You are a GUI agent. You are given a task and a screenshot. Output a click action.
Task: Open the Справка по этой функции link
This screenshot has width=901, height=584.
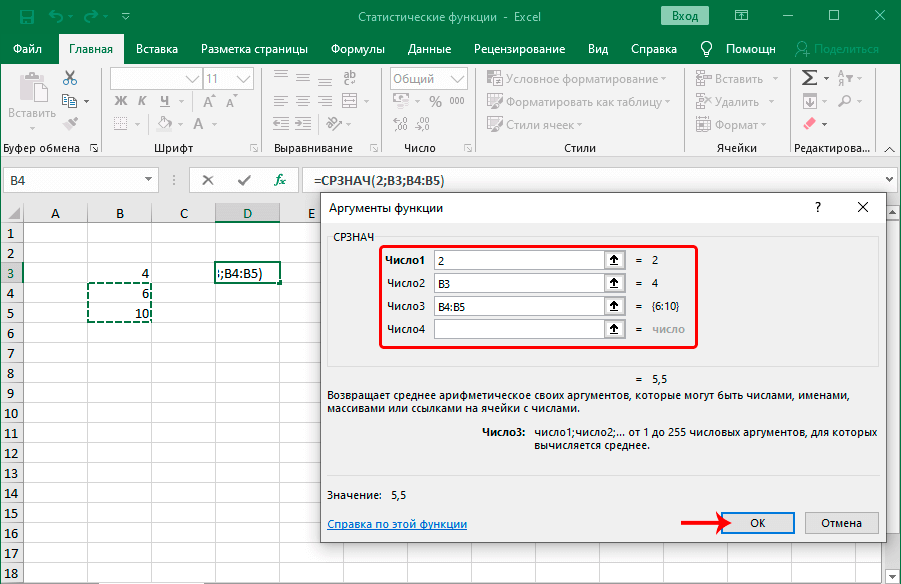397,524
